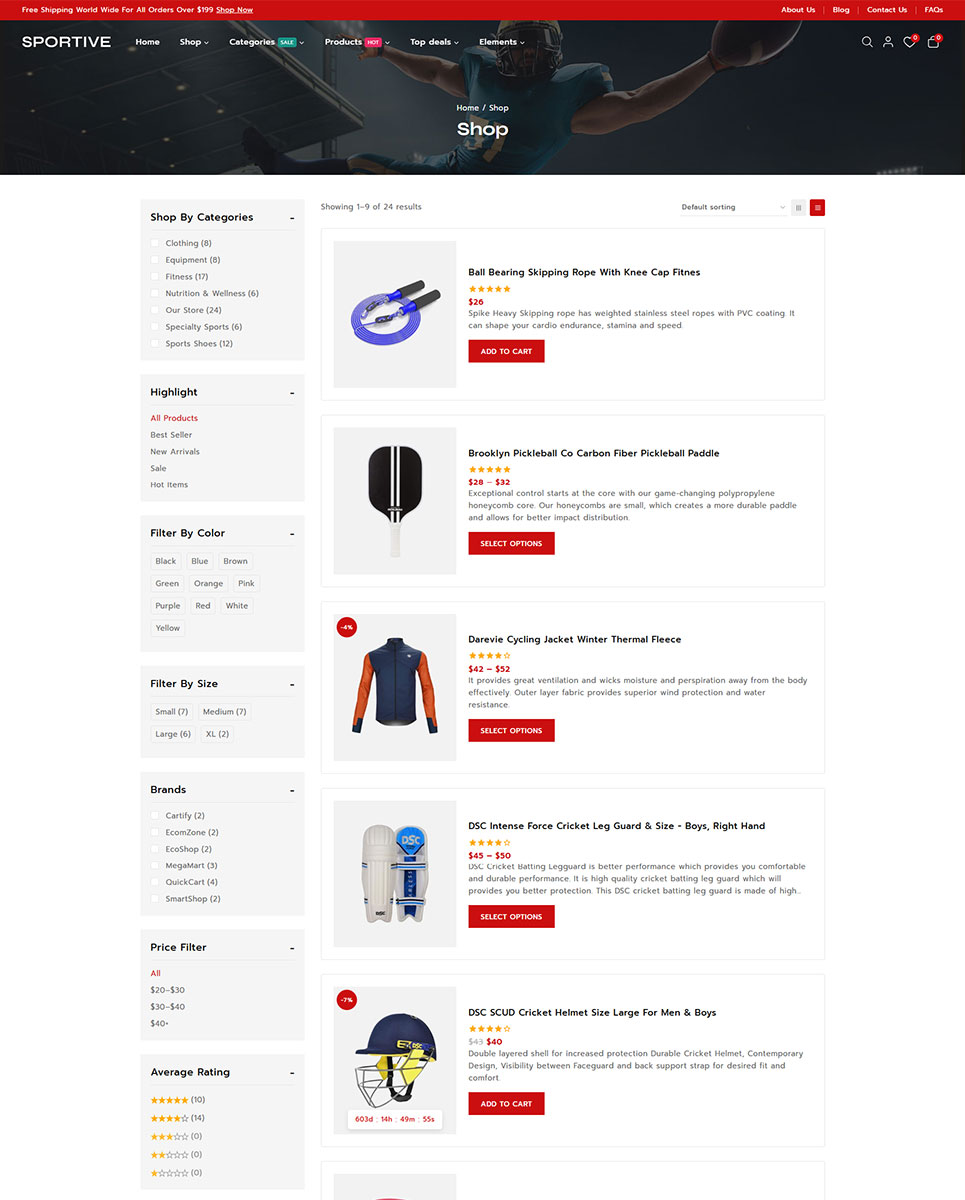Open the Default sorting dropdown
The width and height of the screenshot is (965, 1200).
click(x=733, y=207)
